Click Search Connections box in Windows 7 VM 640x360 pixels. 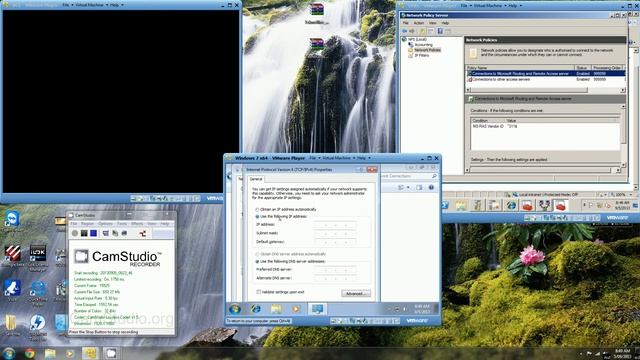pos(409,176)
